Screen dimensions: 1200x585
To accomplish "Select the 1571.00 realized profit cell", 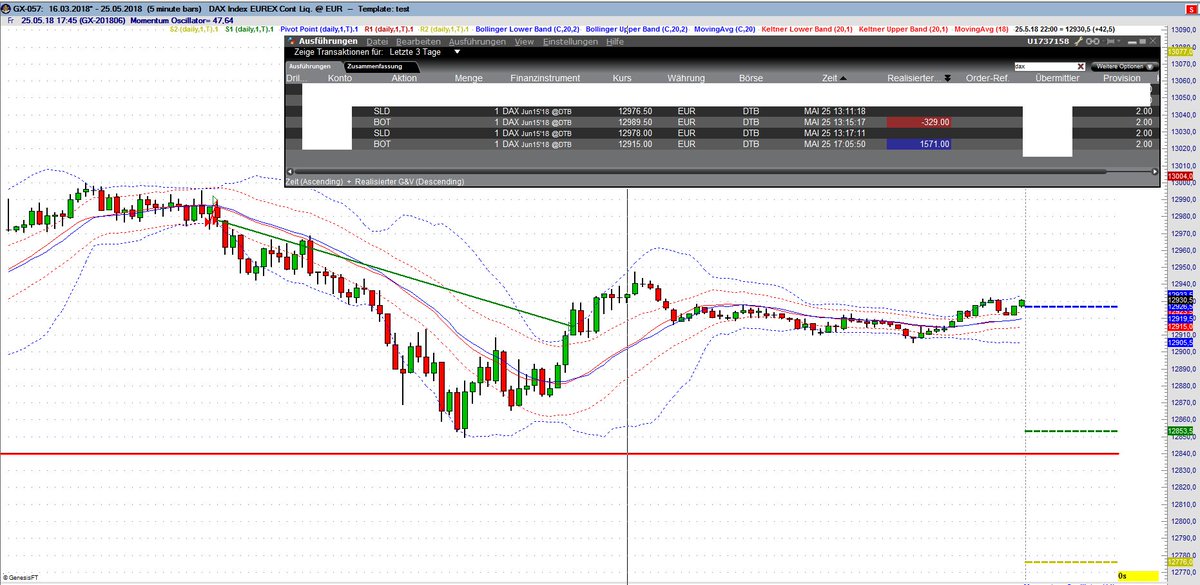I will tap(919, 144).
